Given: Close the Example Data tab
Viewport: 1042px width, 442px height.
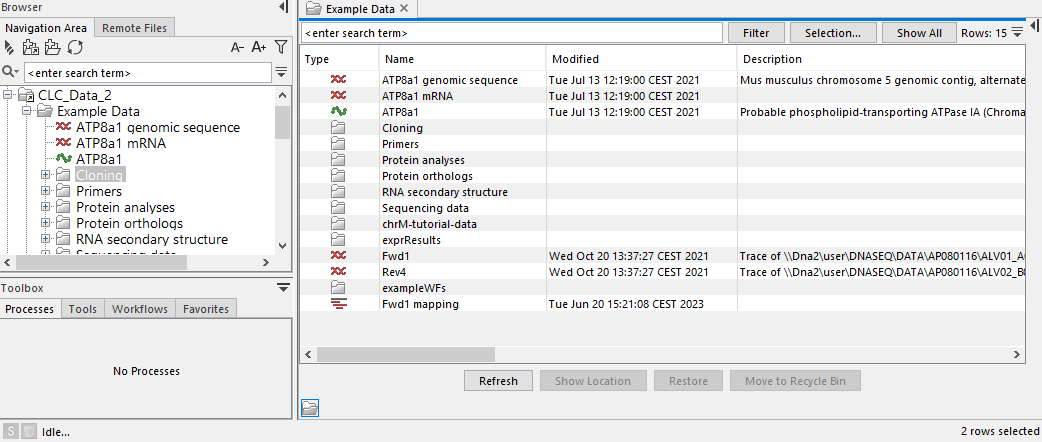Looking at the screenshot, I should tap(405, 9).
